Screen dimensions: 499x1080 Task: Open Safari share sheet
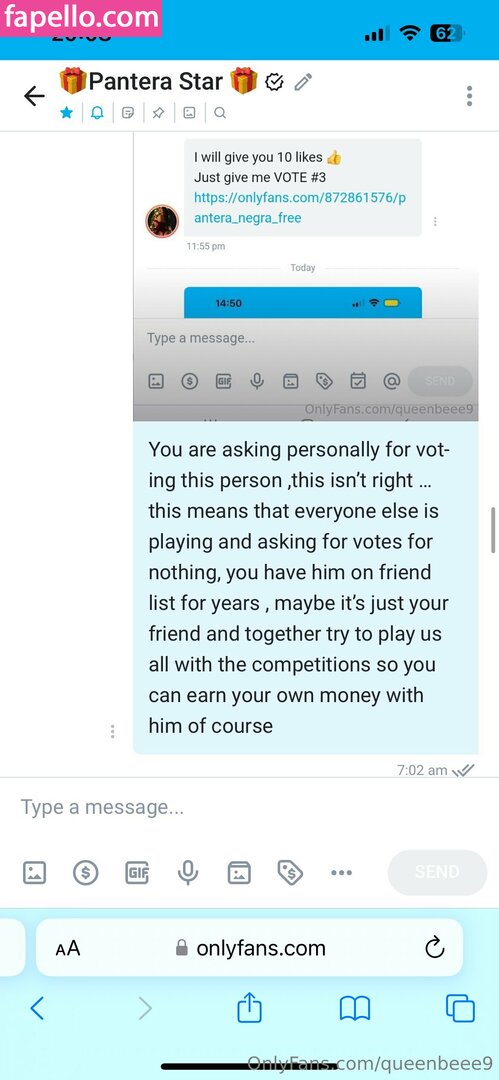[250, 1009]
